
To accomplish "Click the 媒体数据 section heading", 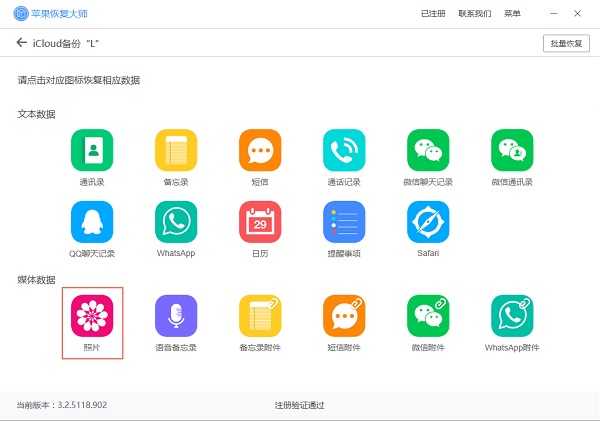I will (36, 280).
